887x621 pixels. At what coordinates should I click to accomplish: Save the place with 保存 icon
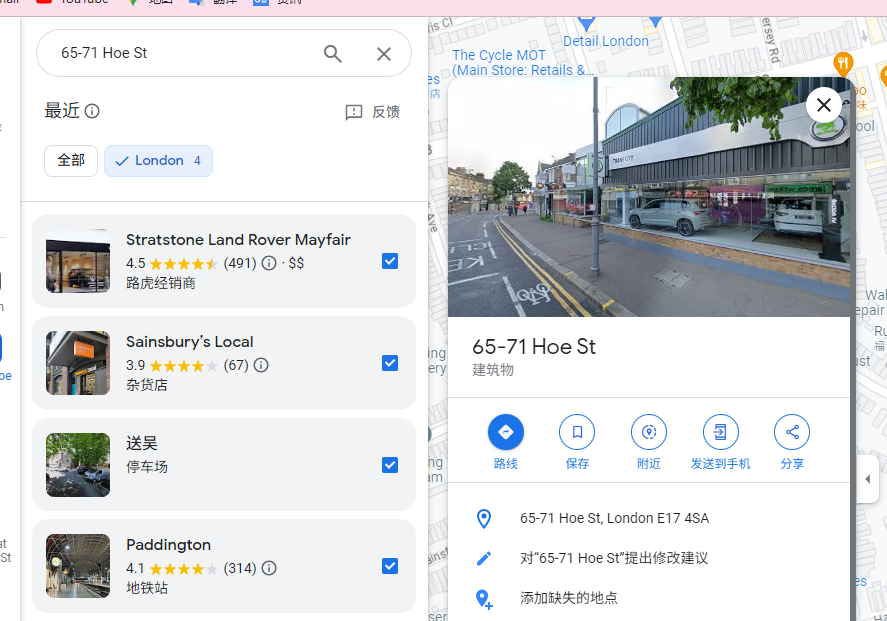(x=577, y=432)
